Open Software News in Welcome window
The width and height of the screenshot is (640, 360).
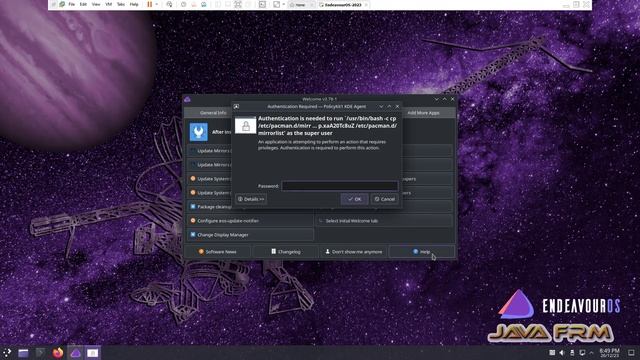point(218,252)
